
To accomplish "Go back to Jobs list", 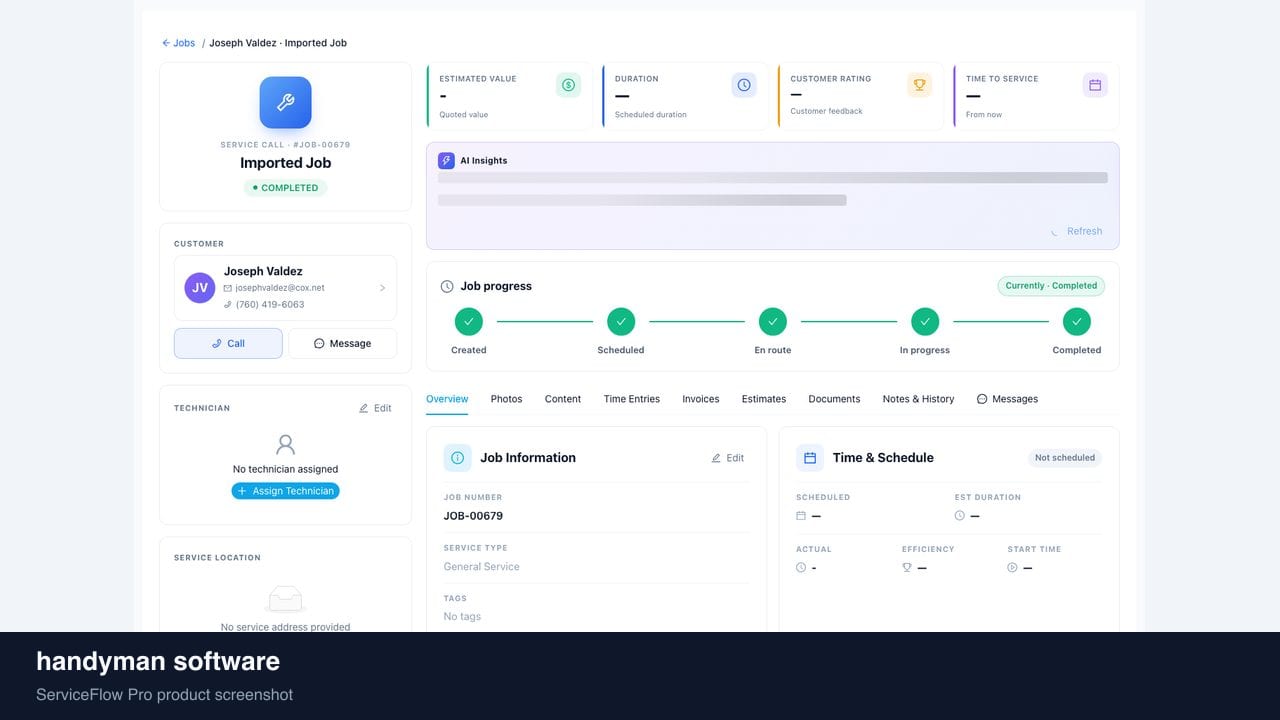I will point(179,43).
